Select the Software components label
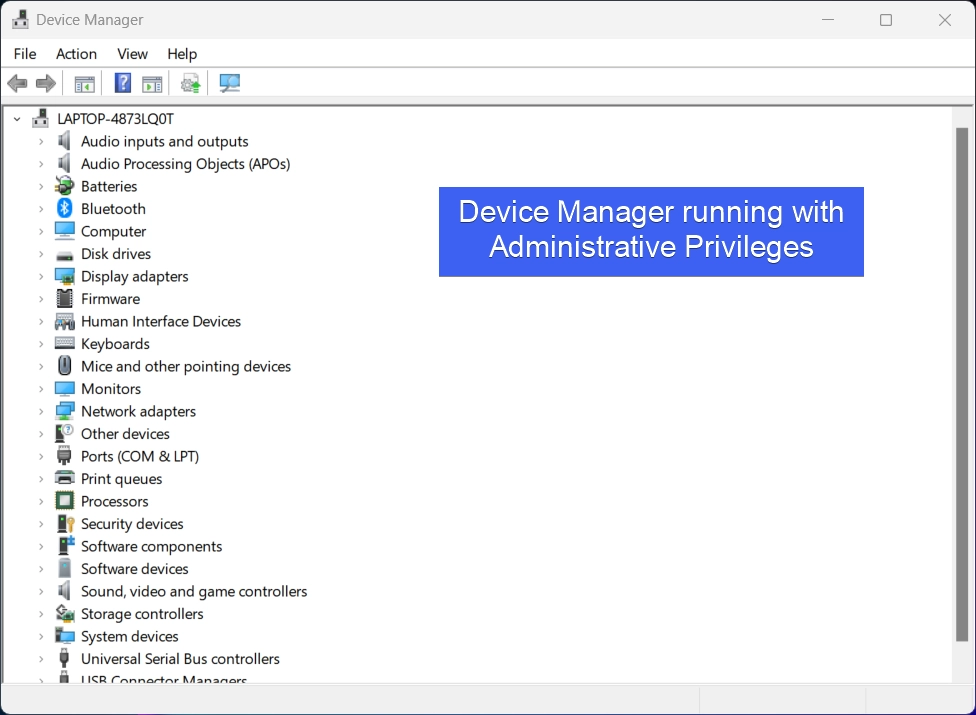This screenshot has height=715, width=976. point(151,546)
